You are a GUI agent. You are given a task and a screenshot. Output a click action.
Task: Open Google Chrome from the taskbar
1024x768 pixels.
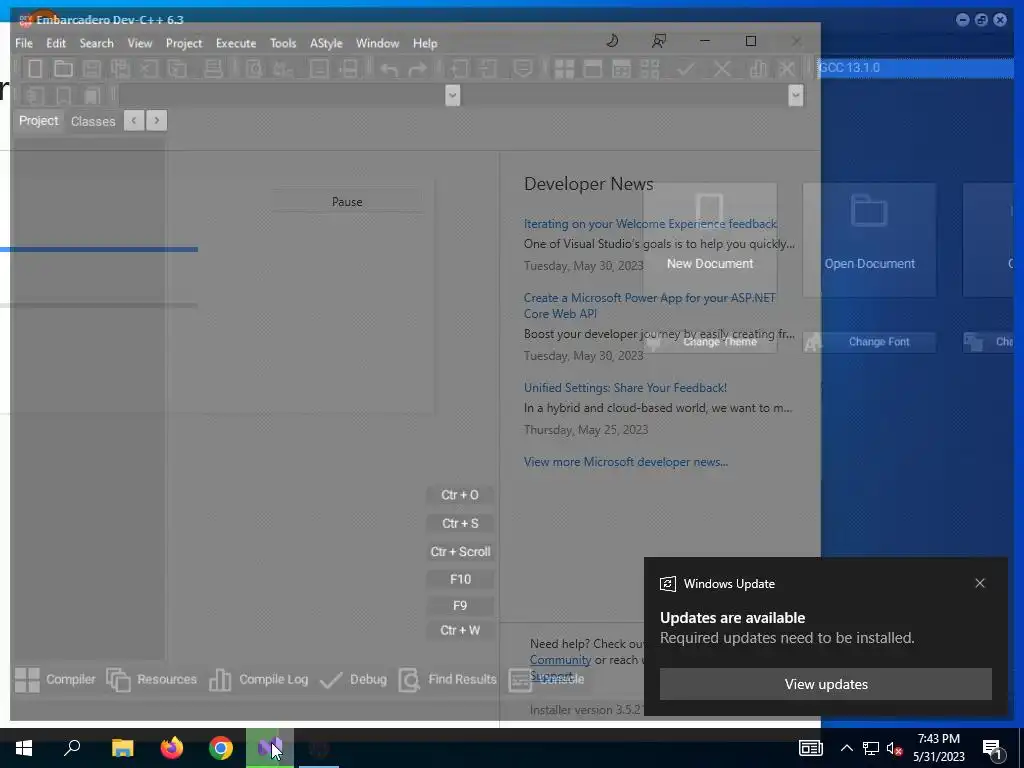[x=221, y=748]
